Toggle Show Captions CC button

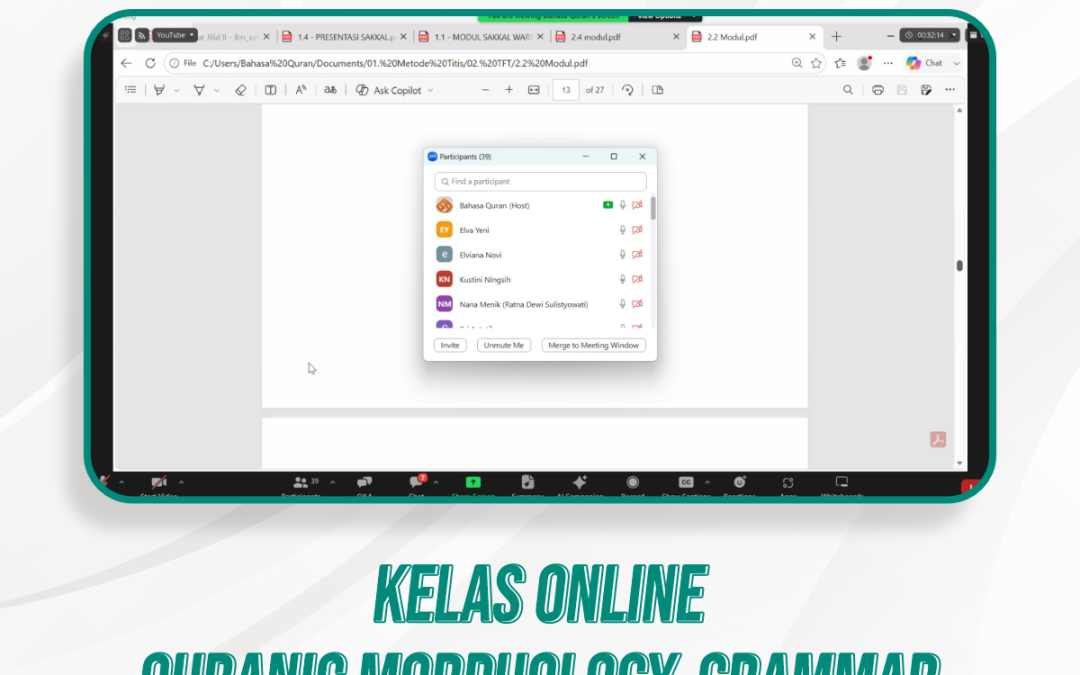click(685, 484)
